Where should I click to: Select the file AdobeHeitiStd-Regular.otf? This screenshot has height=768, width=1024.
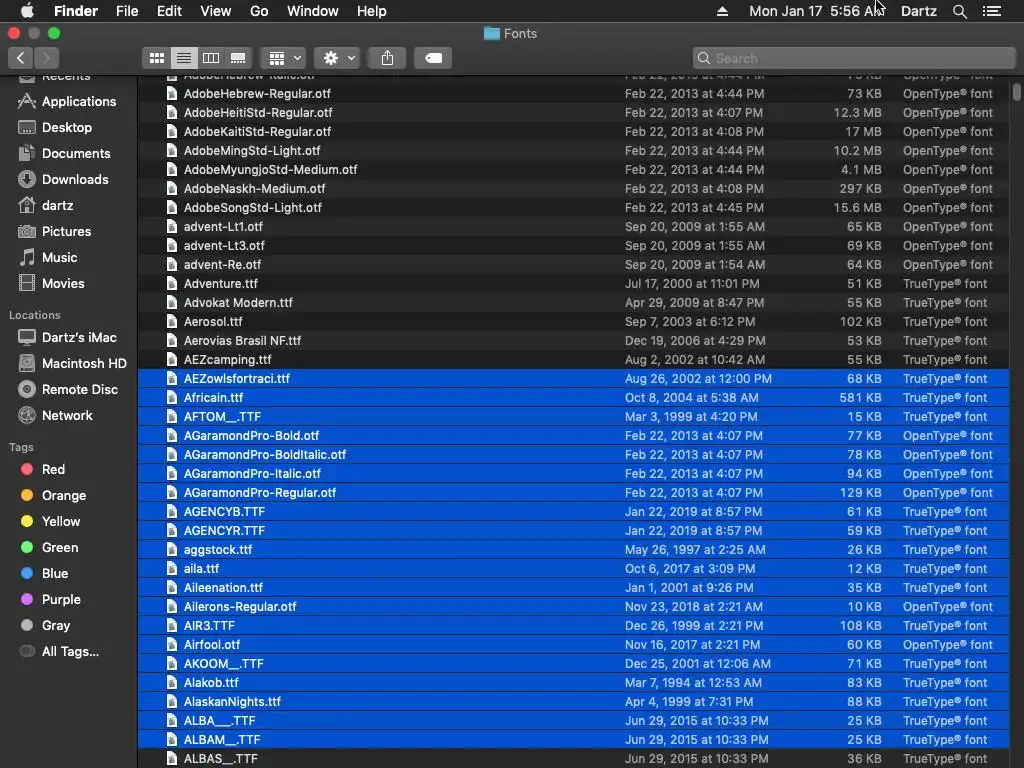pos(573,112)
